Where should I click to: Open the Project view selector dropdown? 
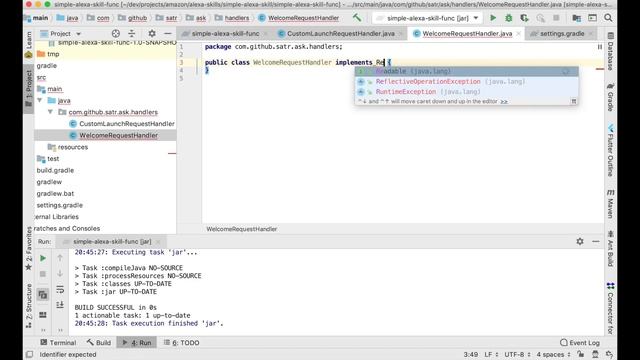coord(60,33)
